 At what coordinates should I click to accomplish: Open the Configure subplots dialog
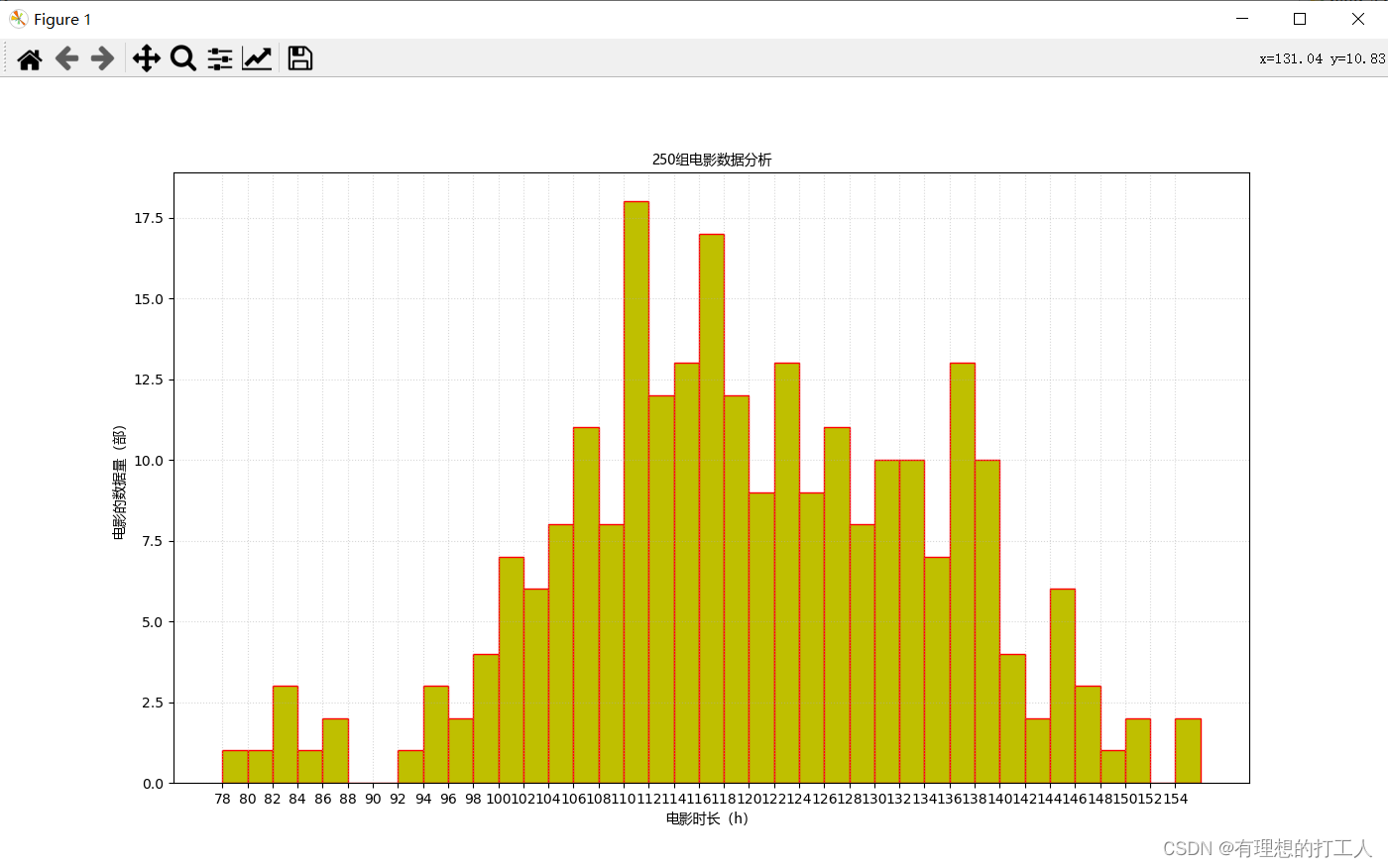tap(220, 58)
